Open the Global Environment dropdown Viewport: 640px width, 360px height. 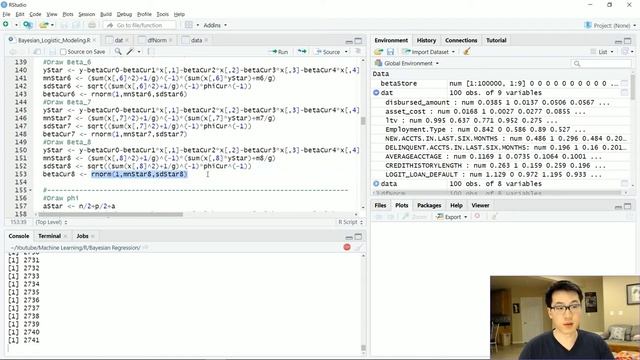[x=407, y=63]
